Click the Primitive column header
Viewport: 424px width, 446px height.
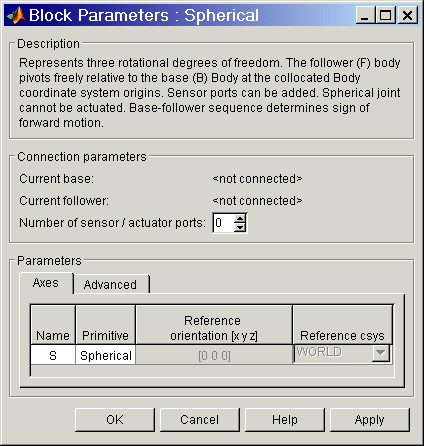pyautogui.click(x=106, y=325)
